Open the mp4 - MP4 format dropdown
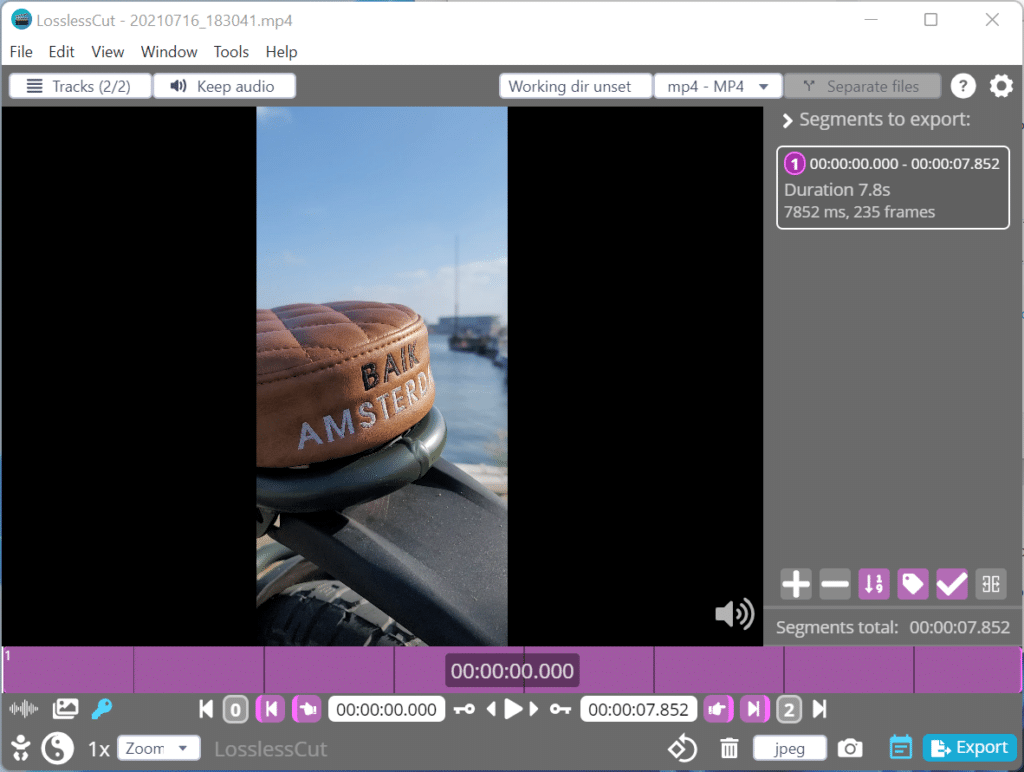1024x772 pixels. [x=718, y=86]
